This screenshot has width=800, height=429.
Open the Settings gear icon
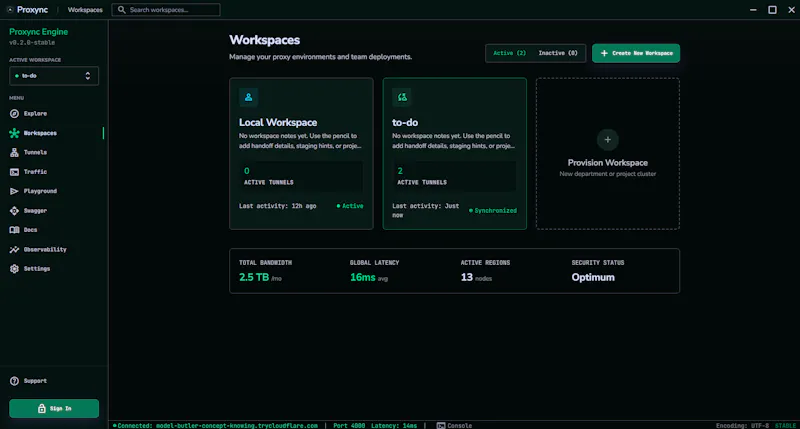coord(14,269)
